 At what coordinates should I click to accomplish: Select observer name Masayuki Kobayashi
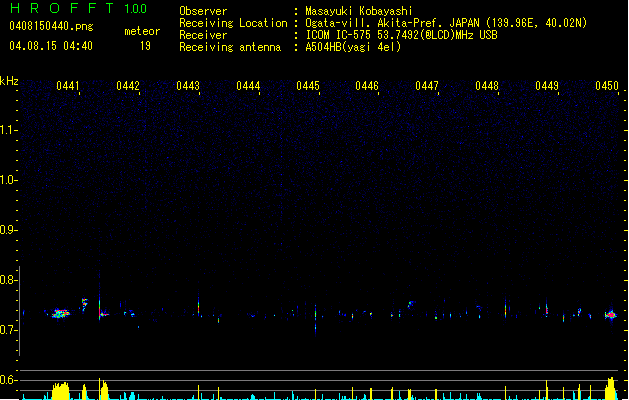tap(359, 11)
